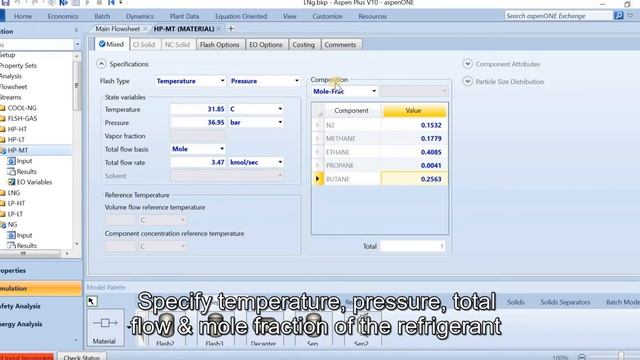Click the Value column header
640x360 pixels.
414,111
